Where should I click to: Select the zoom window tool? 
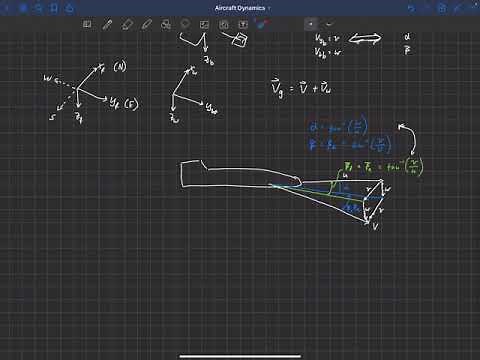pyautogui.click(x=87, y=24)
